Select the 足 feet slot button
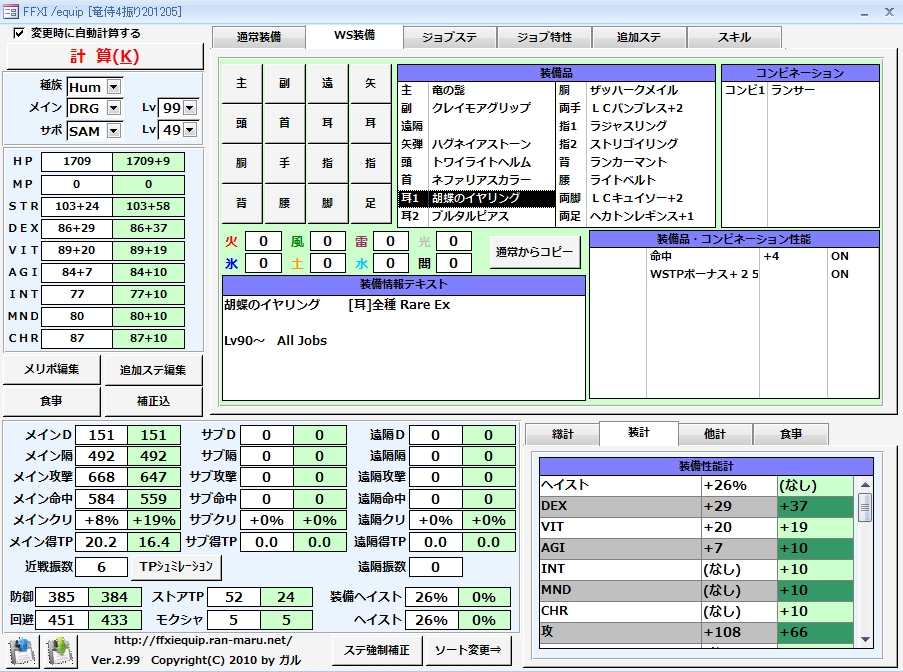The height and width of the screenshot is (672, 903). pyautogui.click(x=370, y=203)
